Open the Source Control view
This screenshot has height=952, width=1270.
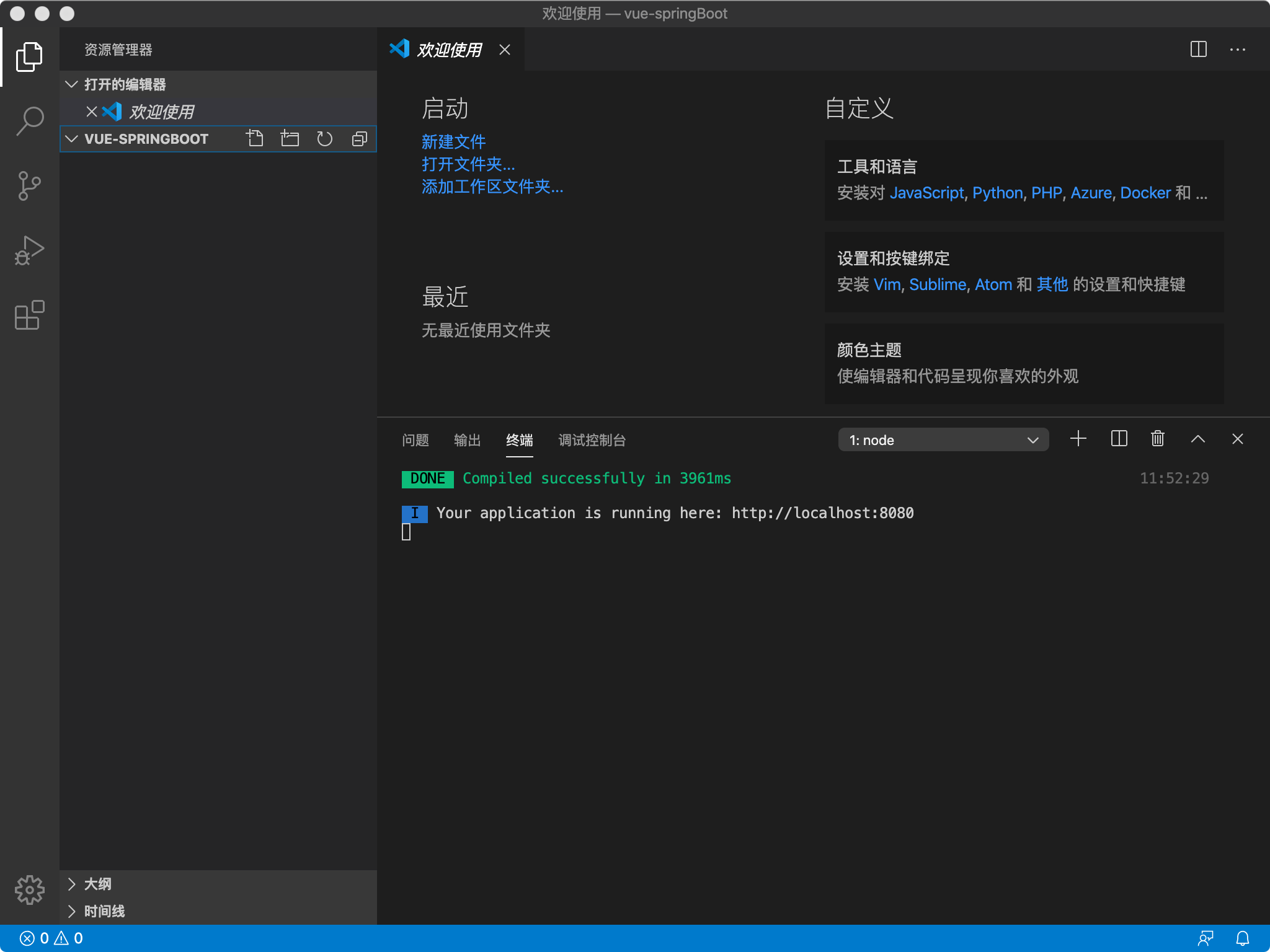29,185
